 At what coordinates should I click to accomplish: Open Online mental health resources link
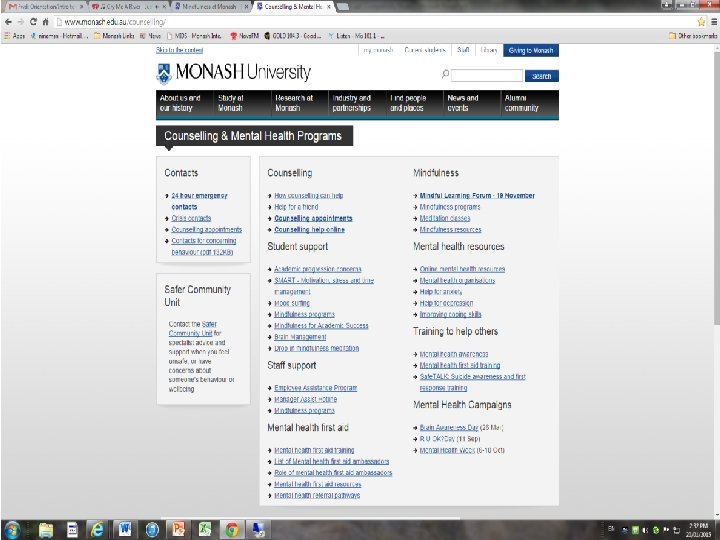click(462, 269)
